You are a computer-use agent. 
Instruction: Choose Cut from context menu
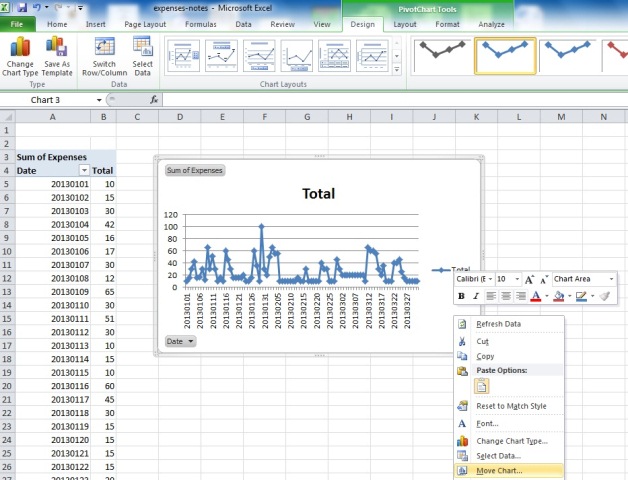tap(509, 341)
